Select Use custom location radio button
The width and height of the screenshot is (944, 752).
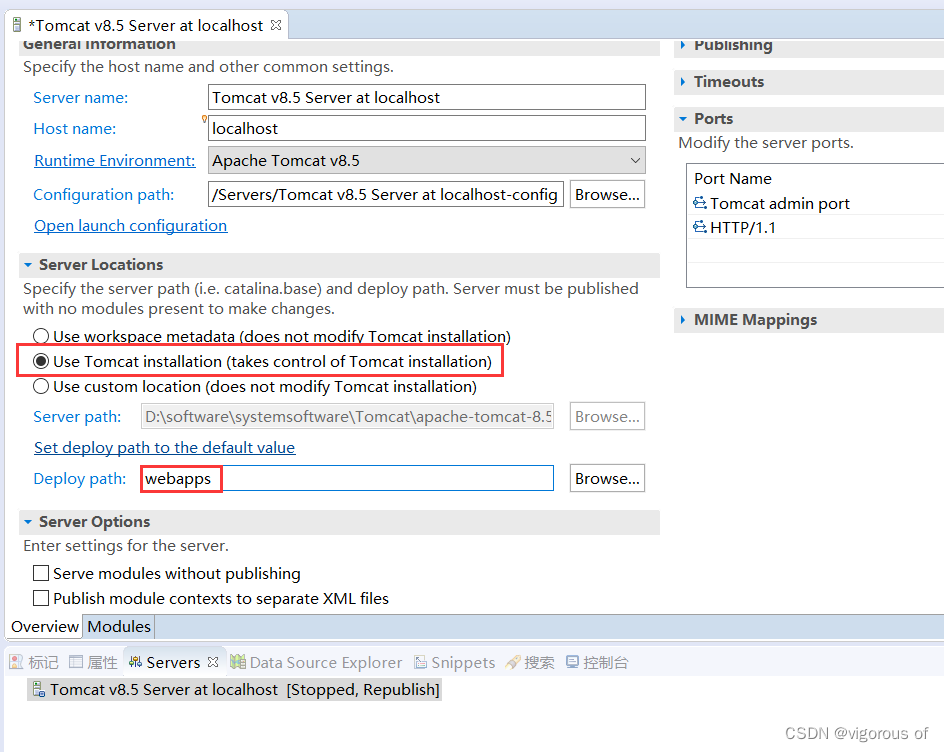pyautogui.click(x=41, y=387)
